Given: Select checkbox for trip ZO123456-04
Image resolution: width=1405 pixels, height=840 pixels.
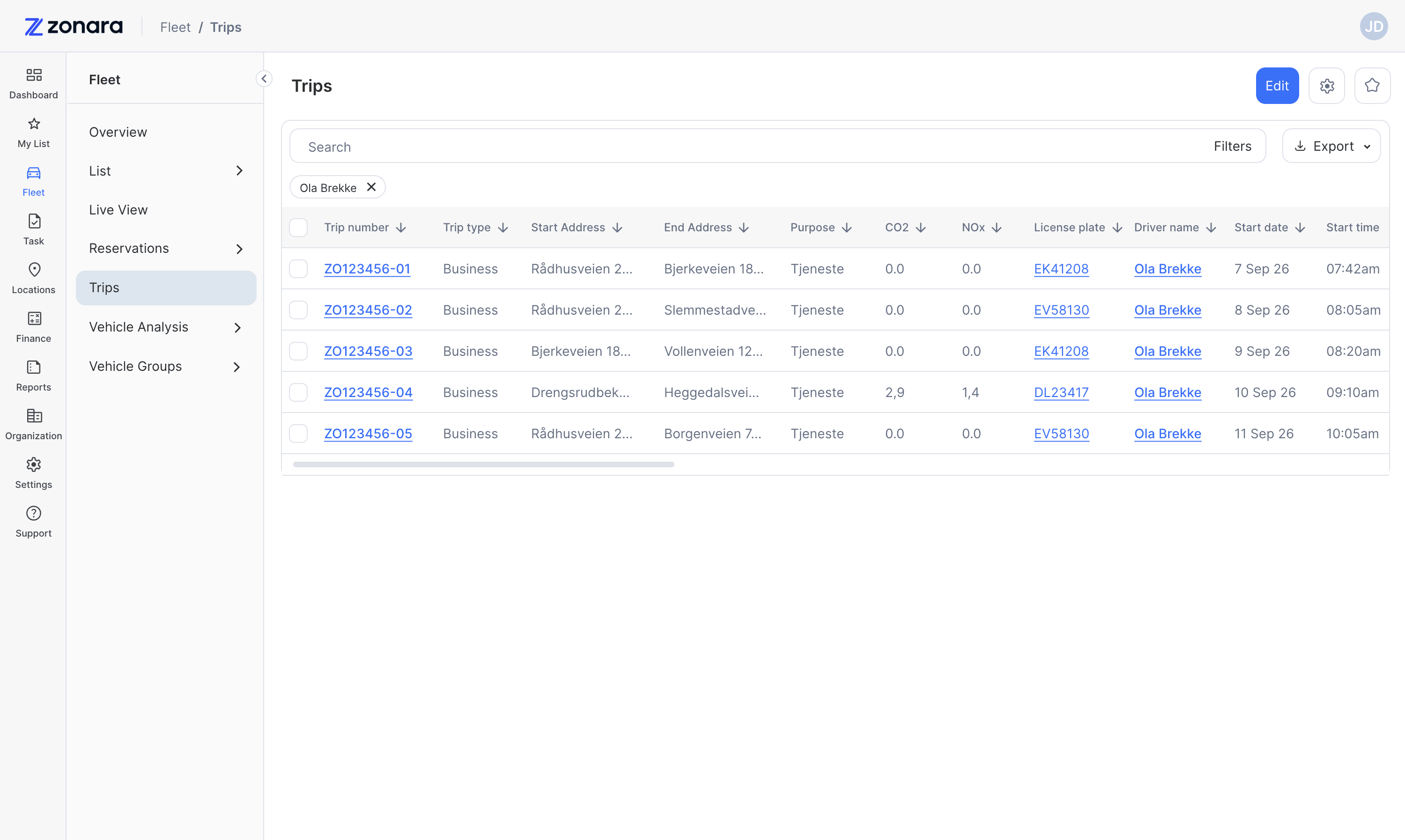Looking at the screenshot, I should pyautogui.click(x=298, y=392).
